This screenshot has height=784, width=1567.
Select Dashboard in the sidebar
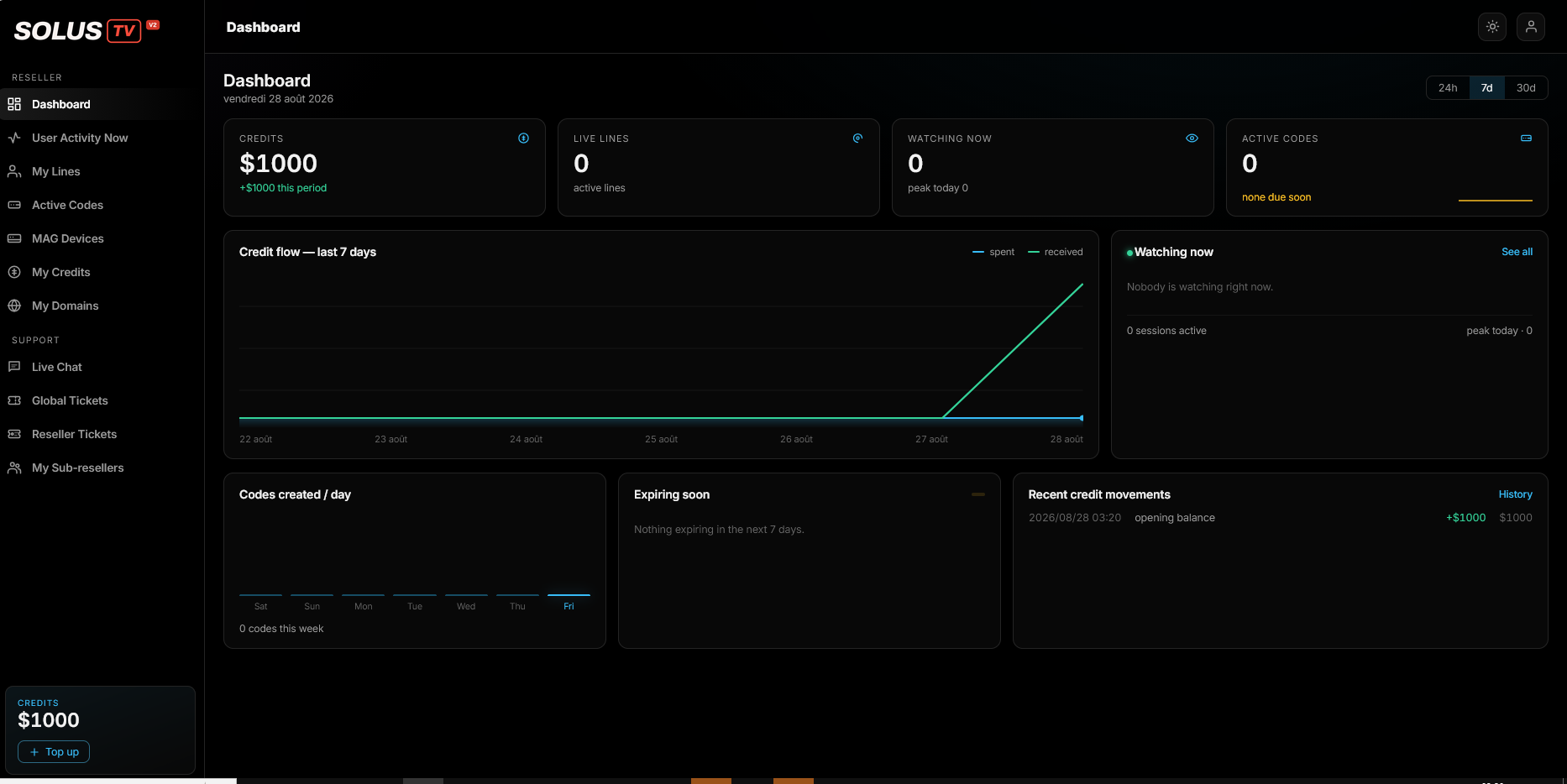pyautogui.click(x=60, y=104)
